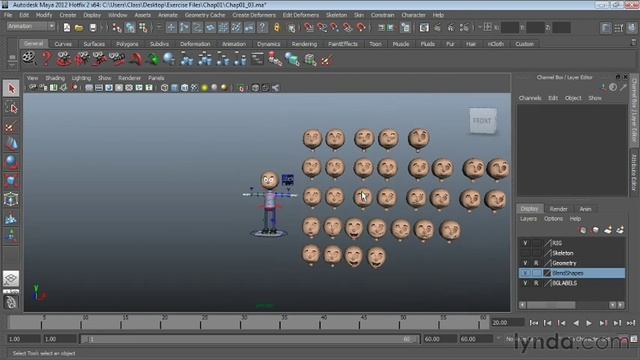The height and width of the screenshot is (360, 640).
Task: Click the New Scene icon
Action: coord(67,28)
